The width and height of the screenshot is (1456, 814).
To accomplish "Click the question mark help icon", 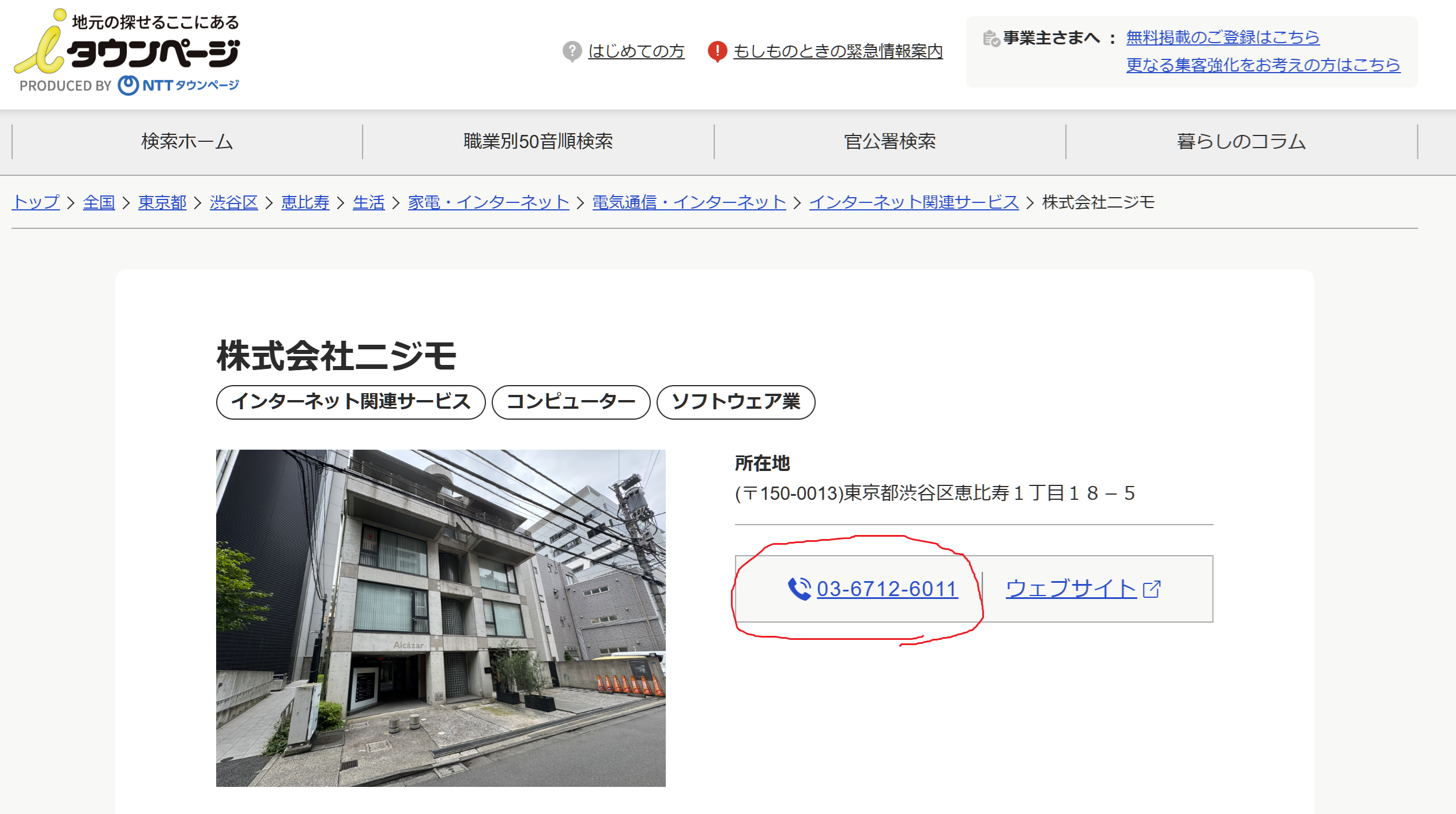I will (x=572, y=51).
